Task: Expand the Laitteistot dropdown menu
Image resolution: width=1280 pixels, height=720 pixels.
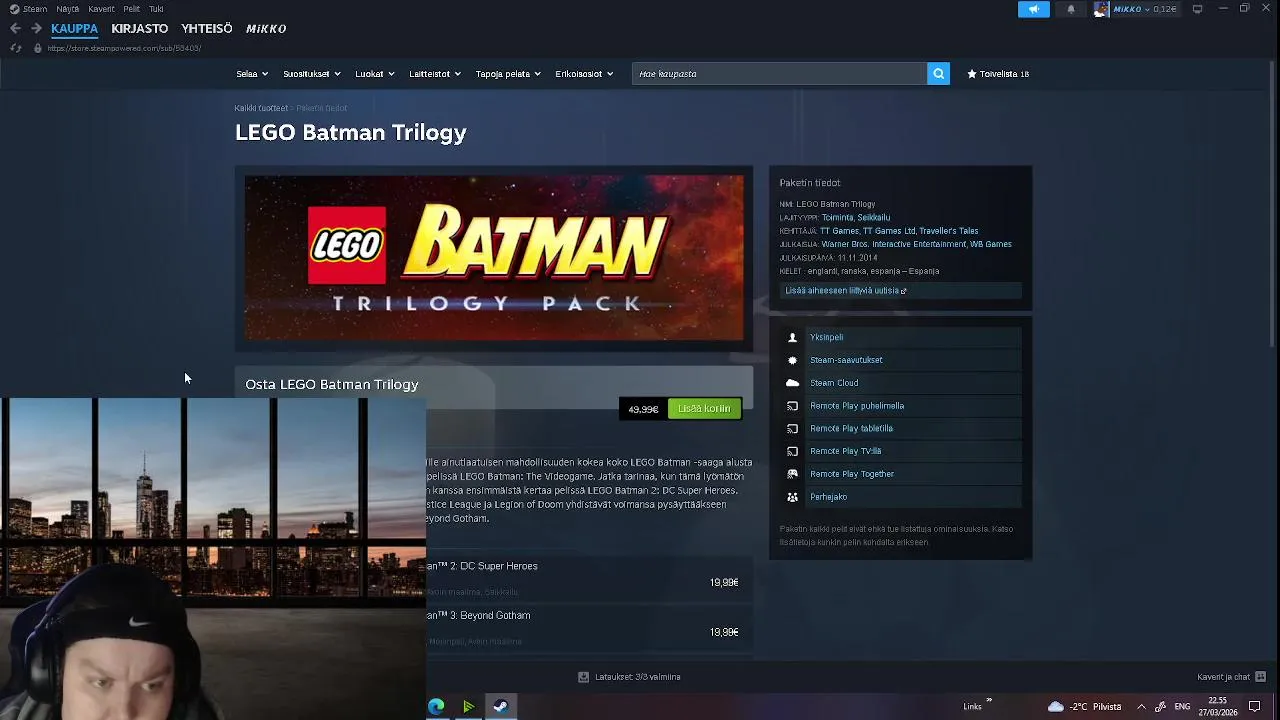Action: click(x=435, y=74)
